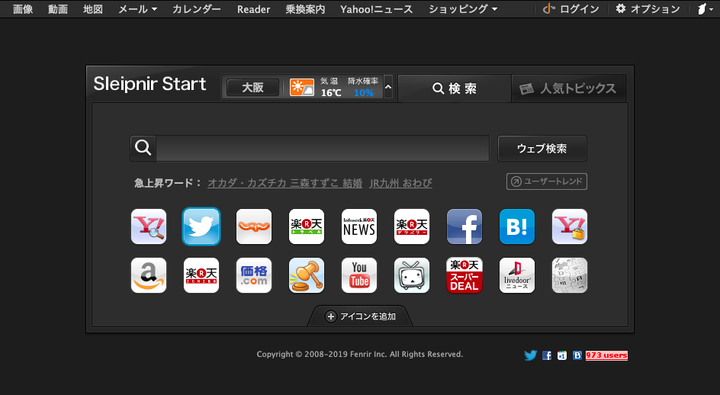Image resolution: width=720 pixels, height=395 pixels.
Task: Open the Yahoo search shortcut with magnifier
Action: coord(148,226)
